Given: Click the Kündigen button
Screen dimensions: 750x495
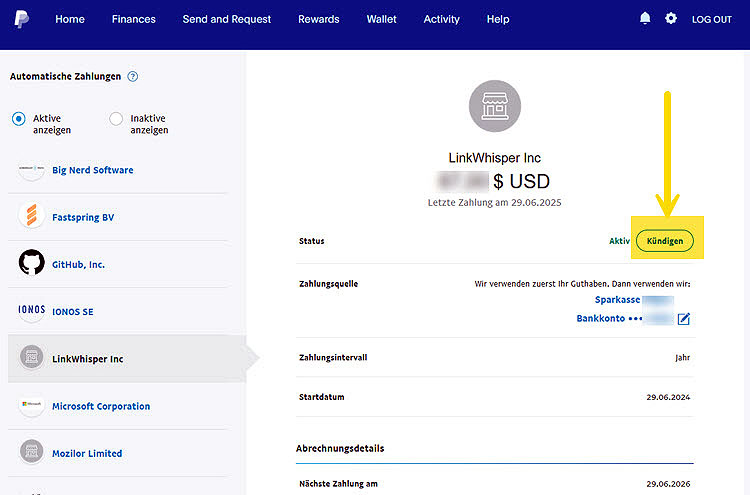Looking at the screenshot, I should [665, 241].
